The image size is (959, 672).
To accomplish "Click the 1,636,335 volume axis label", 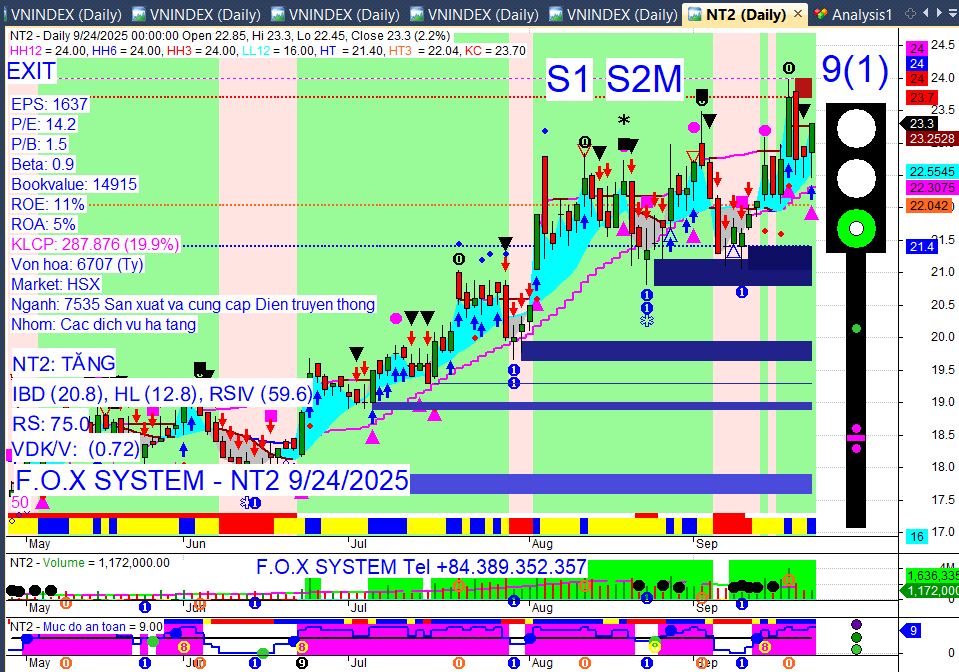I will (933, 575).
